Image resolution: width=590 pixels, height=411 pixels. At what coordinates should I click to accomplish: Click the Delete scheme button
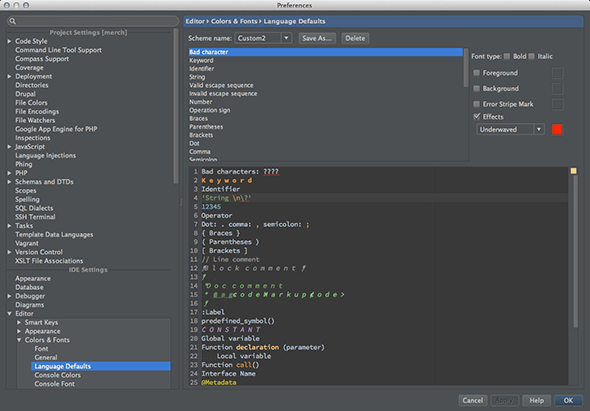pos(355,38)
